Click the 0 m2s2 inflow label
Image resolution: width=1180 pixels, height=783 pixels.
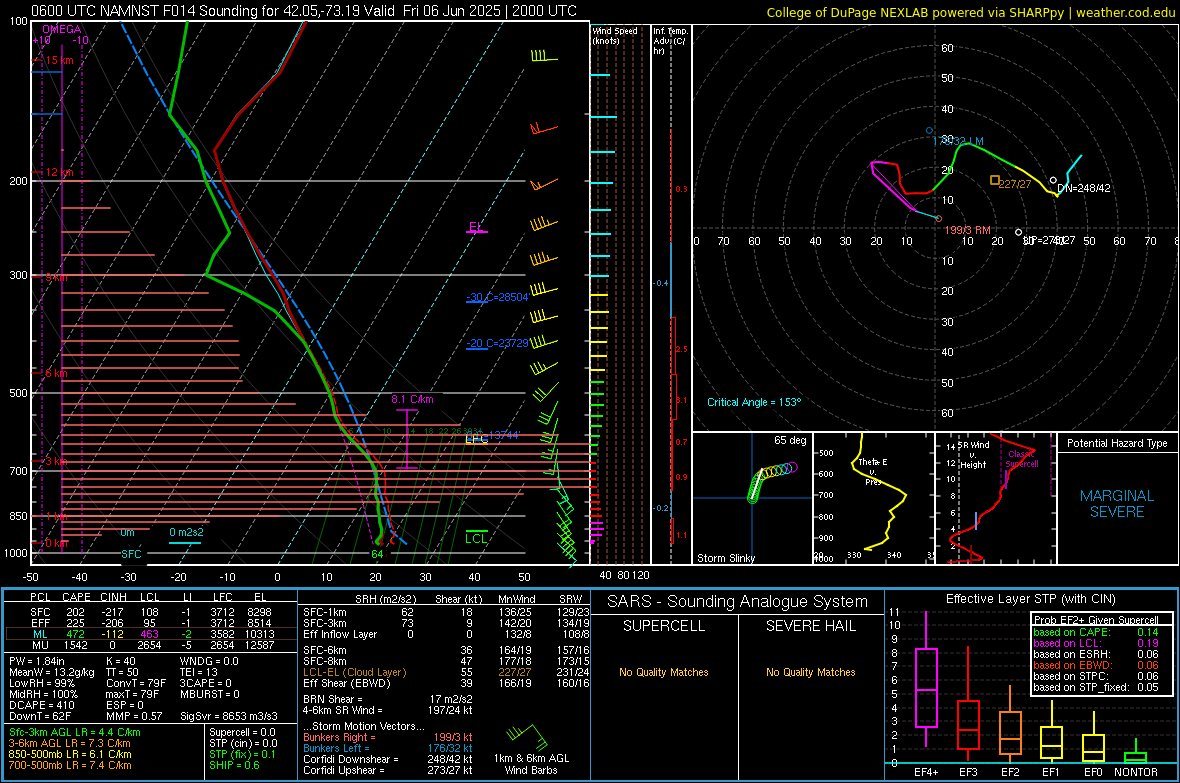tap(186, 532)
